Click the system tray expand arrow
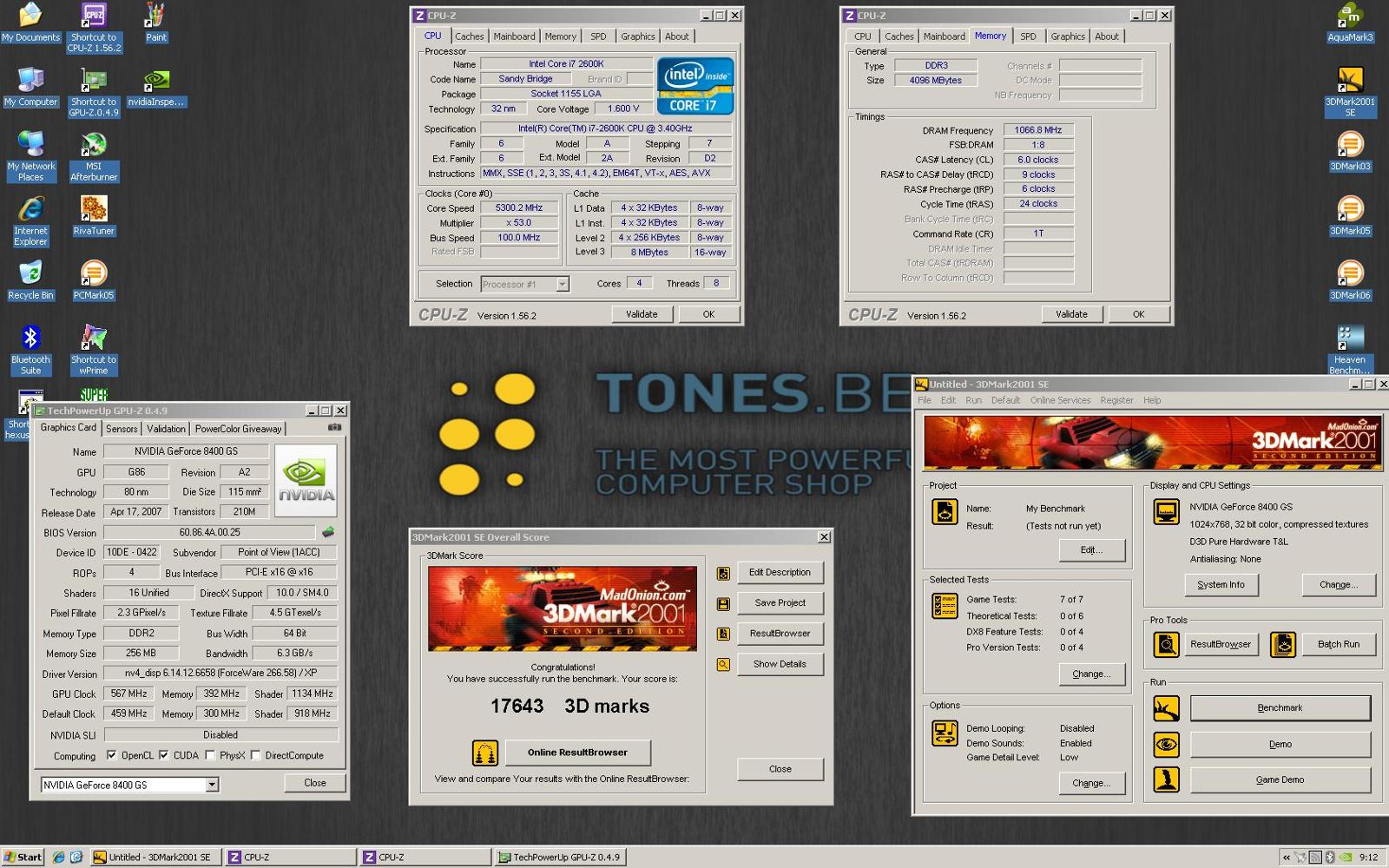 point(1287,858)
